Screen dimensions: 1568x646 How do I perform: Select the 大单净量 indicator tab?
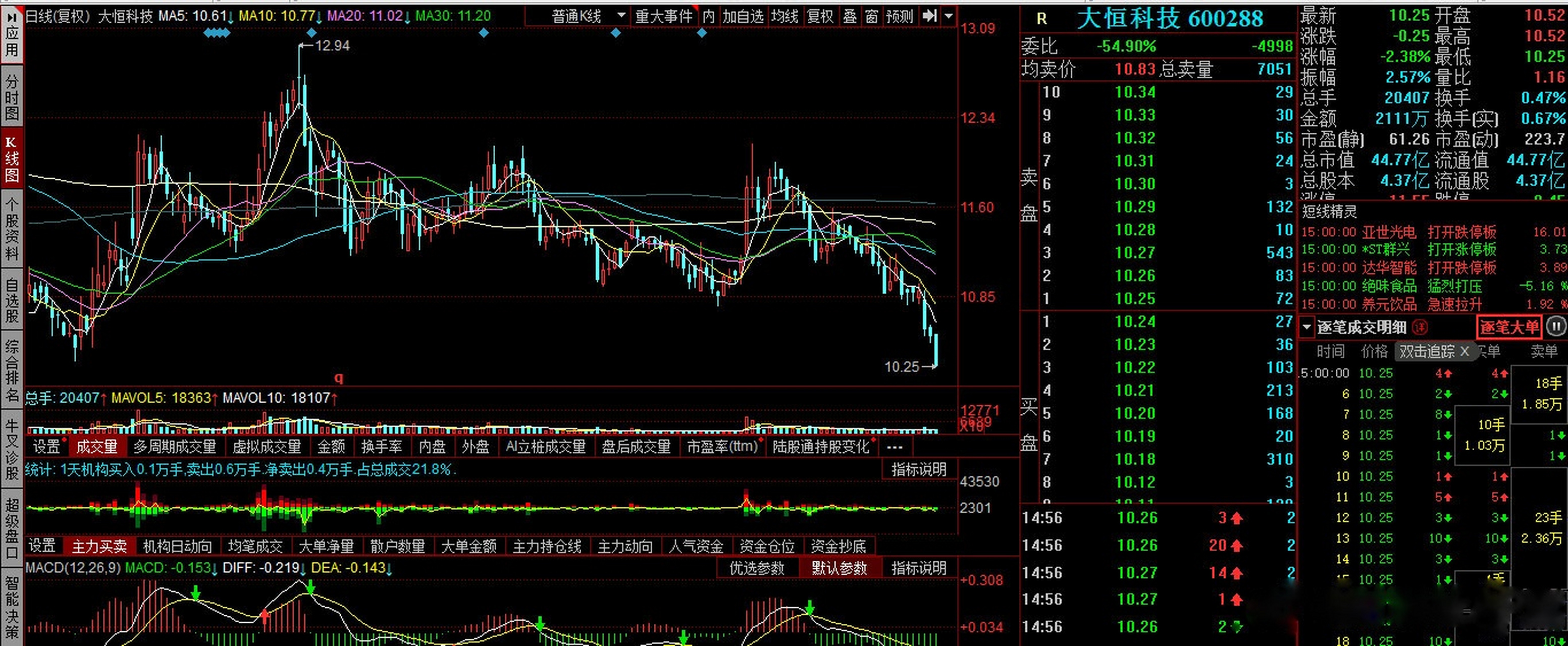pyautogui.click(x=326, y=546)
